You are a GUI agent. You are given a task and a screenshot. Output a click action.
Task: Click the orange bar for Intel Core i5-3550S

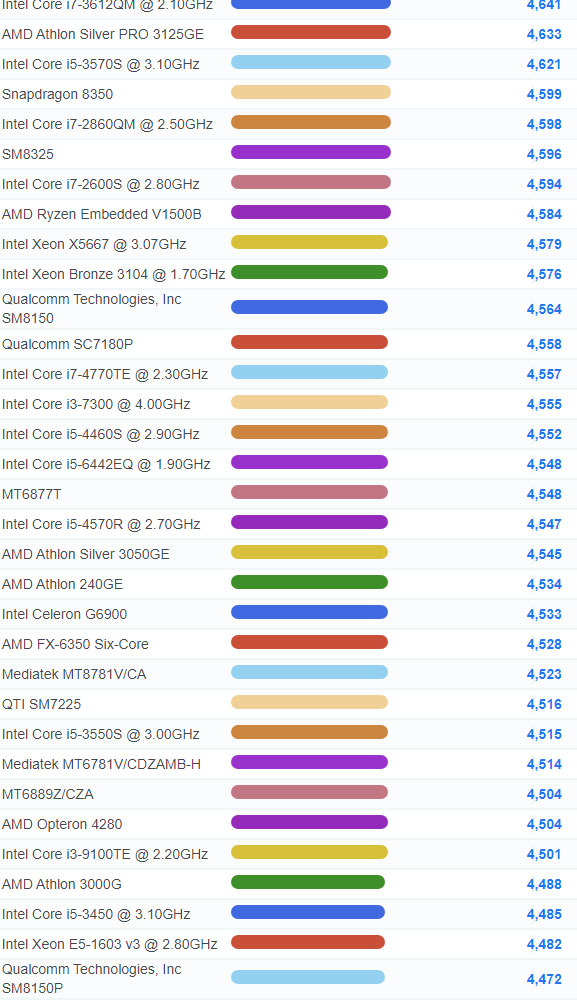coord(309,732)
